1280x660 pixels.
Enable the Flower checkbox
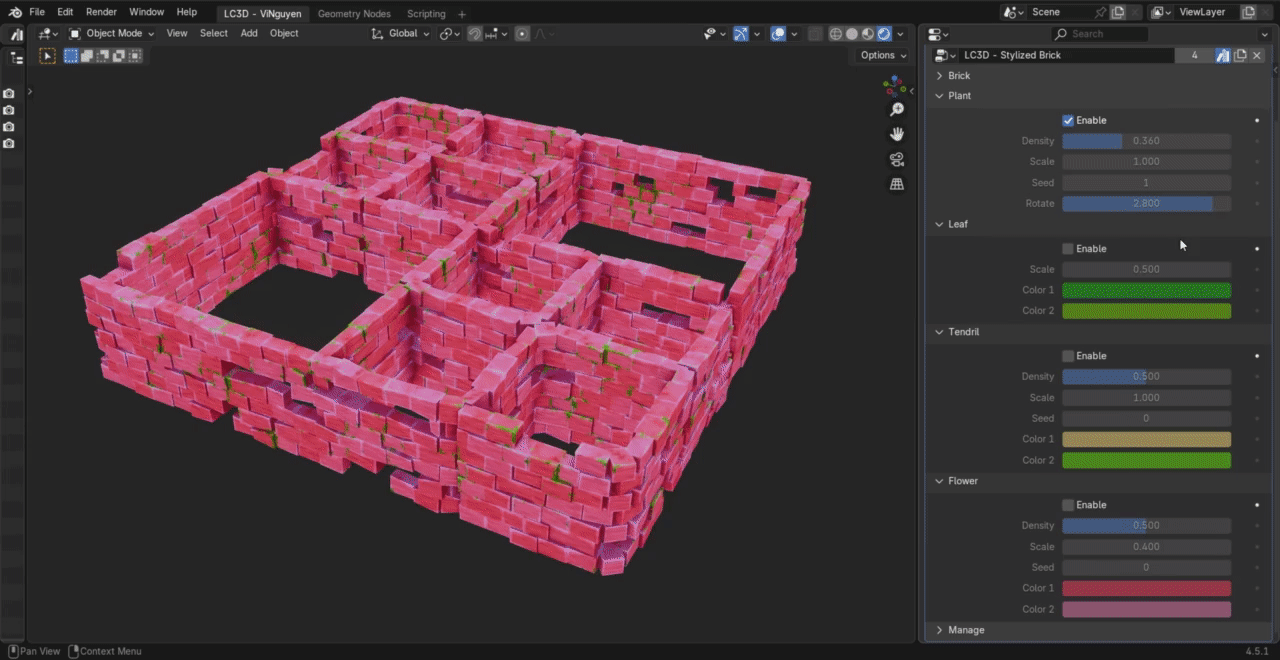coord(1068,504)
